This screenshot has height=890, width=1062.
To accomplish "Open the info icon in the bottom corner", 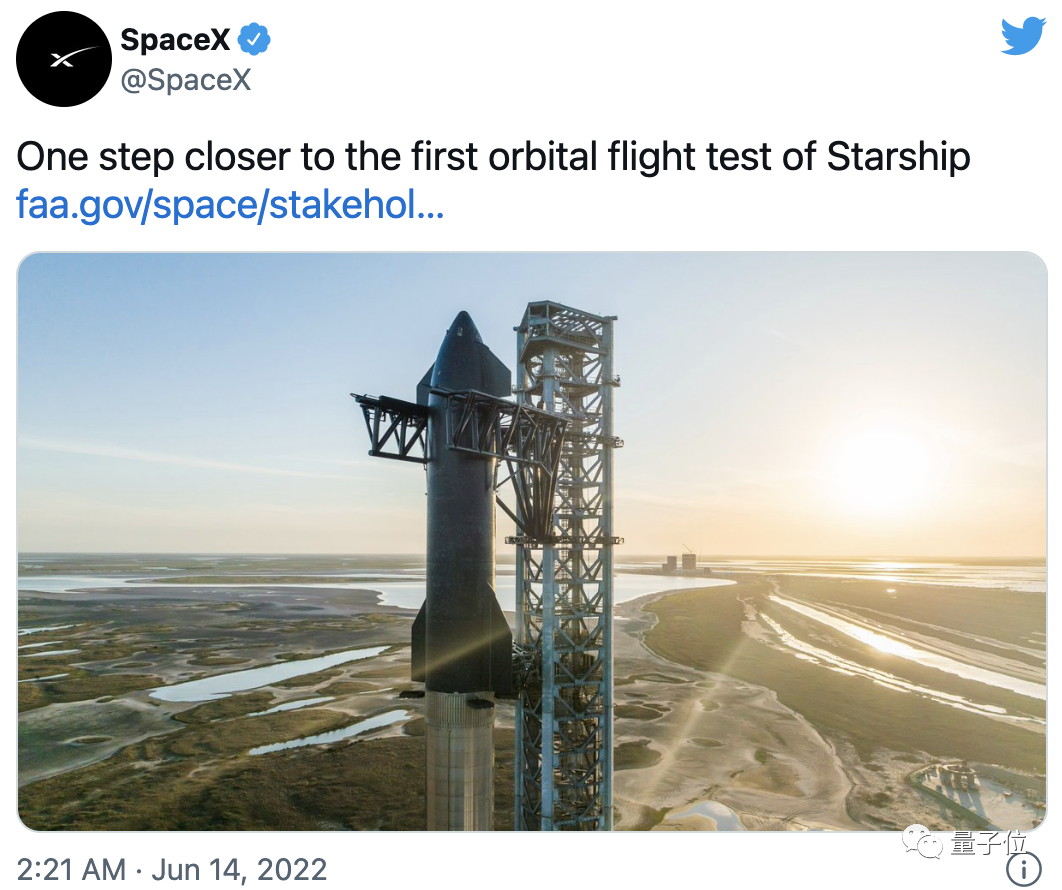I will coord(1025,868).
